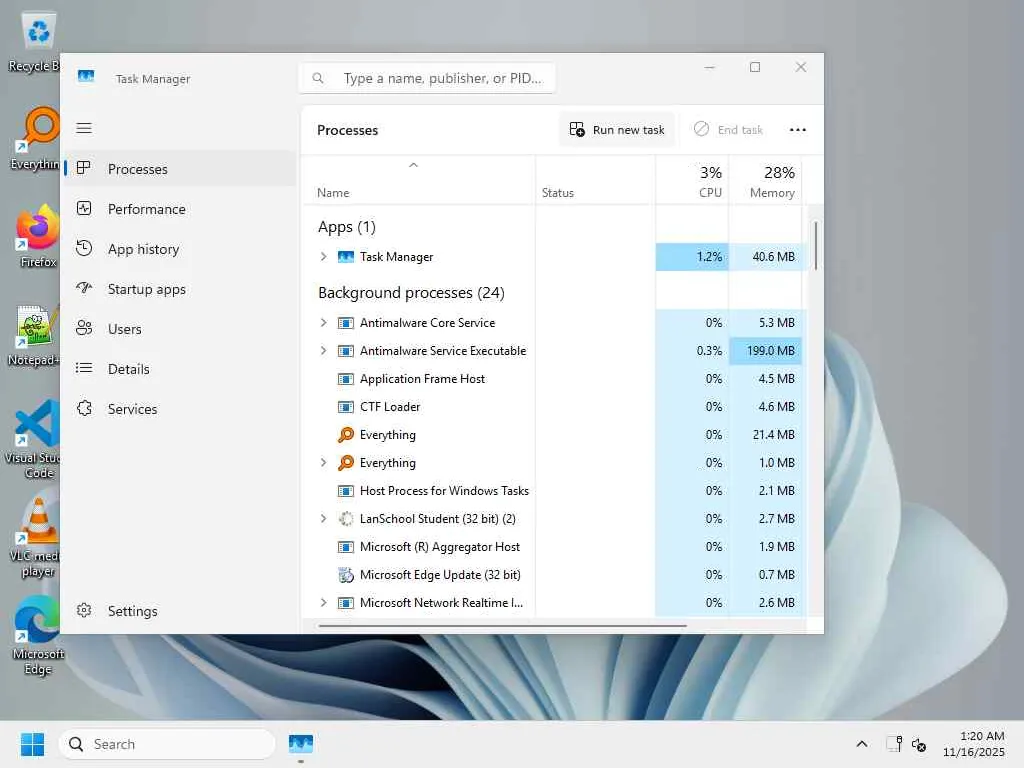Viewport: 1024px width, 768px height.
Task: Open the Firefox desktop shortcut
Action: click(37, 236)
